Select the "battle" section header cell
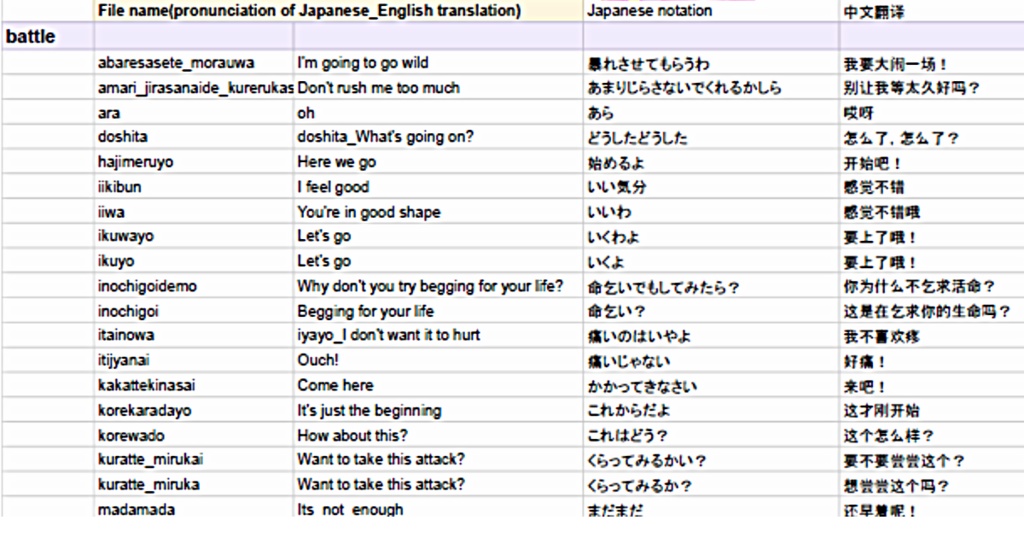The image size is (1024, 538). tap(31, 37)
